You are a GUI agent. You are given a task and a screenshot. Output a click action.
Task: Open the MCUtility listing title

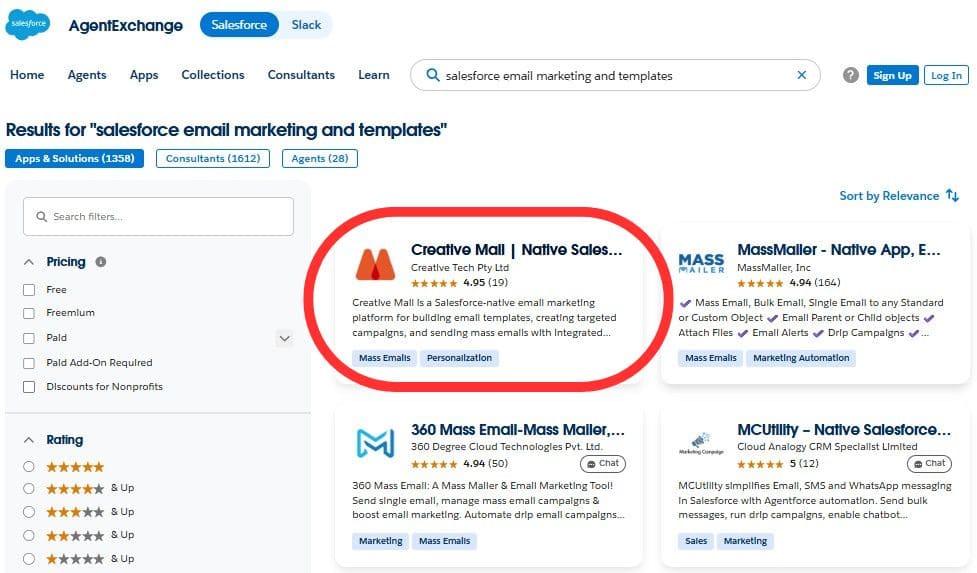(844, 430)
